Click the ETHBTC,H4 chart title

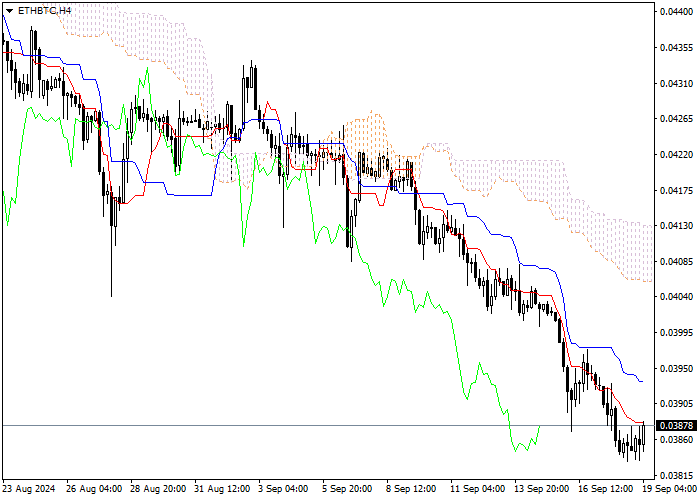click(44, 10)
